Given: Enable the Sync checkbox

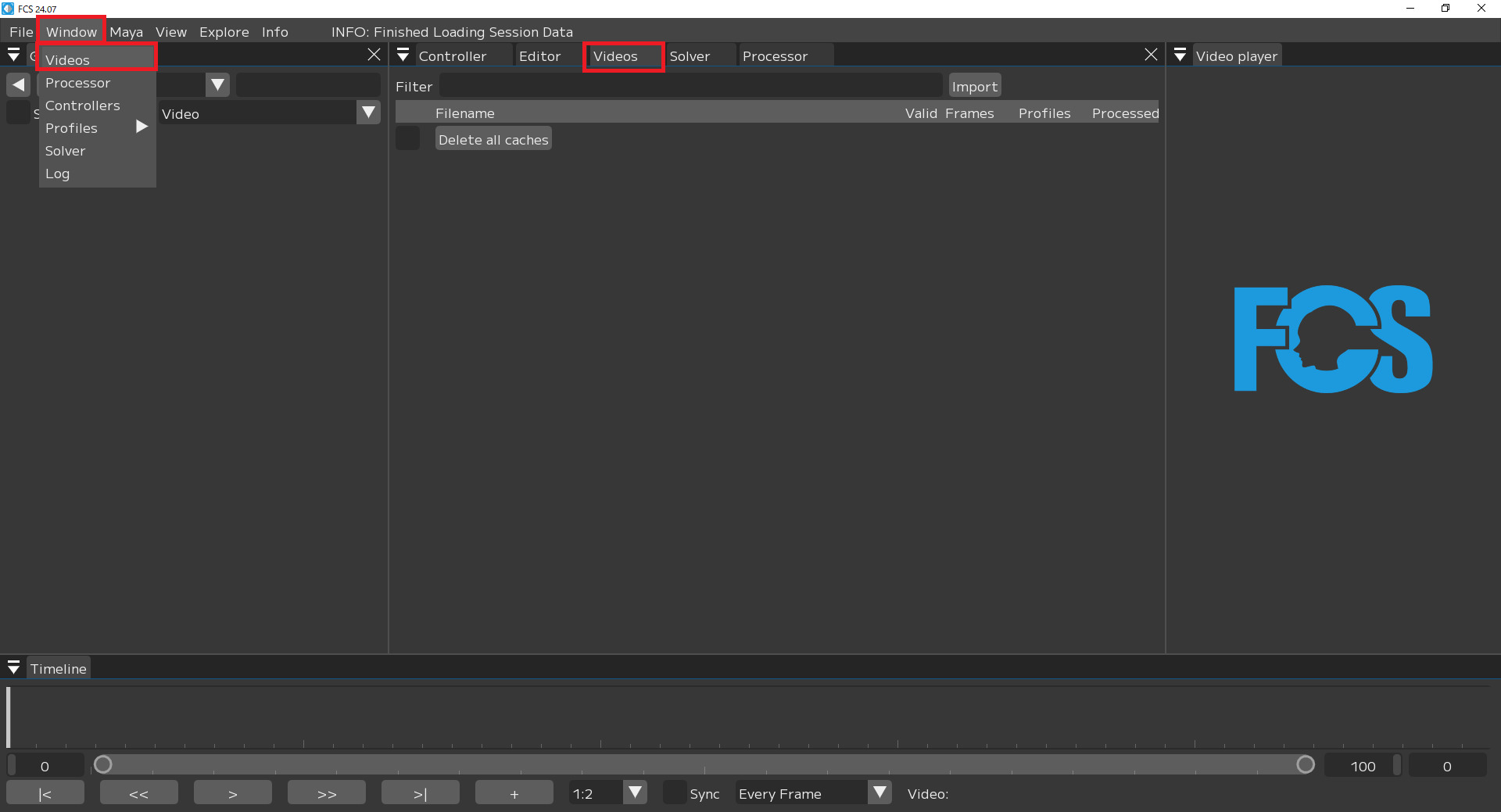Looking at the screenshot, I should coord(675,793).
